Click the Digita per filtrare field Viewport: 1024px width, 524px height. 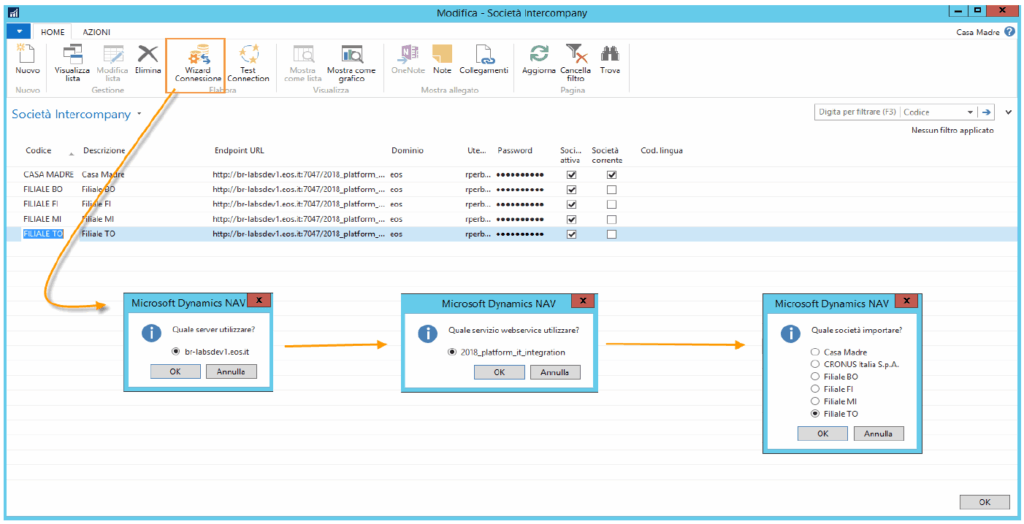pos(857,112)
